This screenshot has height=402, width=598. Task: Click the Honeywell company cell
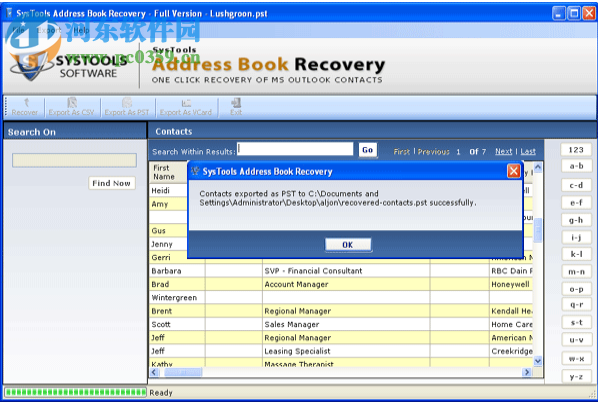point(511,284)
